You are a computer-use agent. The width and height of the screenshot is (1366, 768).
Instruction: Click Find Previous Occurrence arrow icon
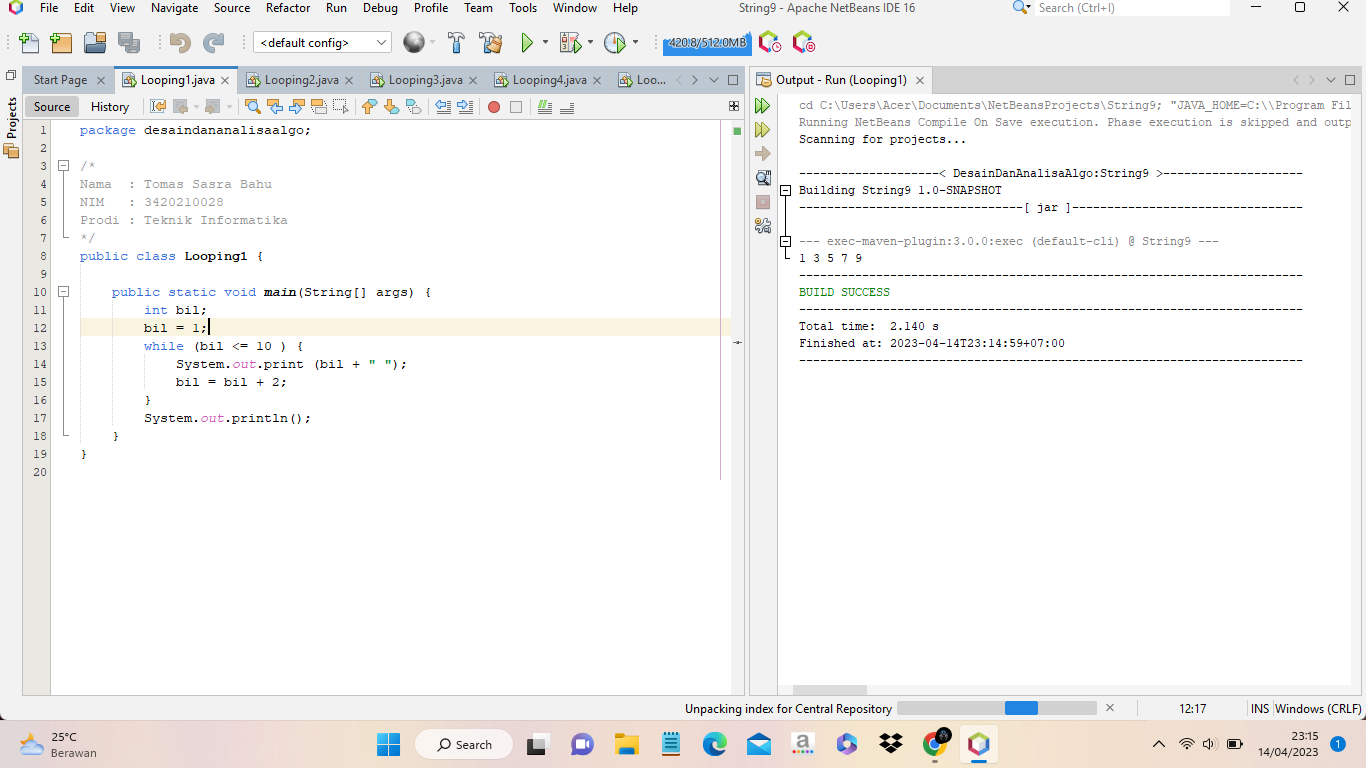[275, 107]
